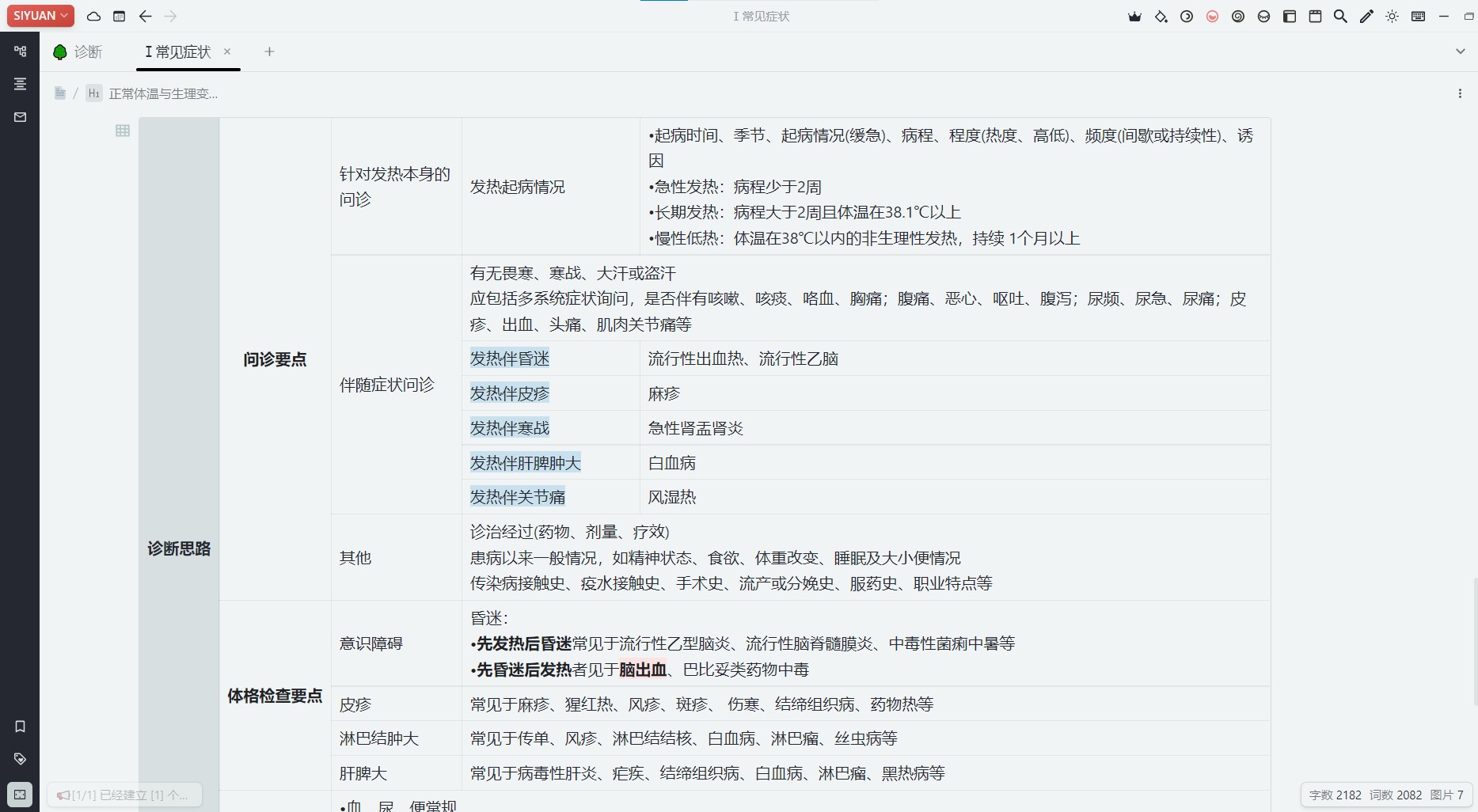Open the inbox mail icon
Viewport: 1478px width, 812px height.
pyautogui.click(x=20, y=116)
